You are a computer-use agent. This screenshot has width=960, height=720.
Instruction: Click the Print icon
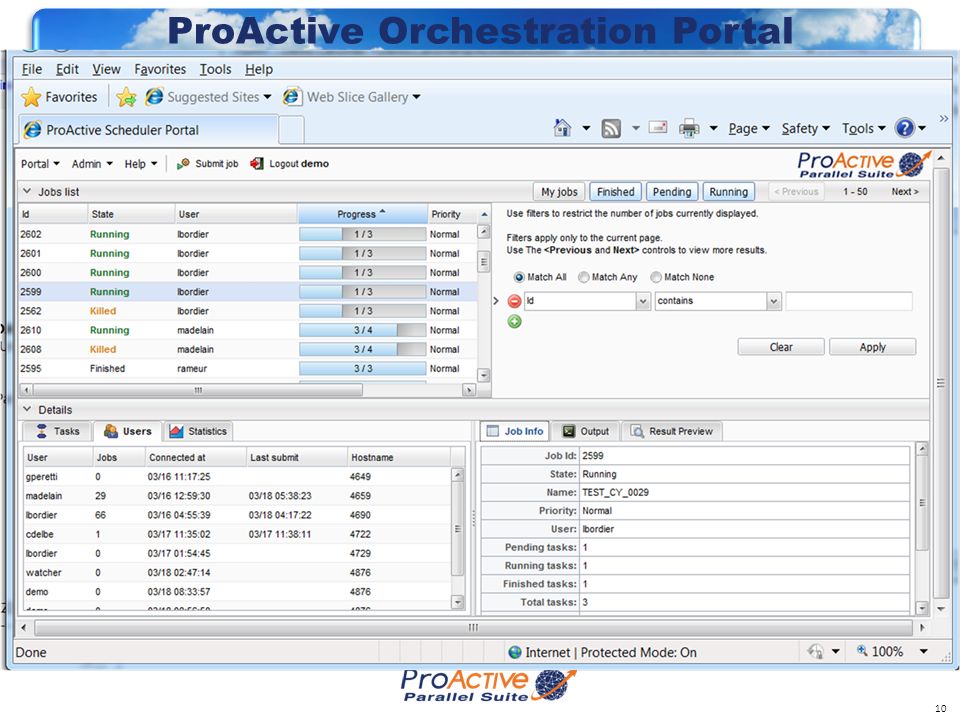point(689,128)
